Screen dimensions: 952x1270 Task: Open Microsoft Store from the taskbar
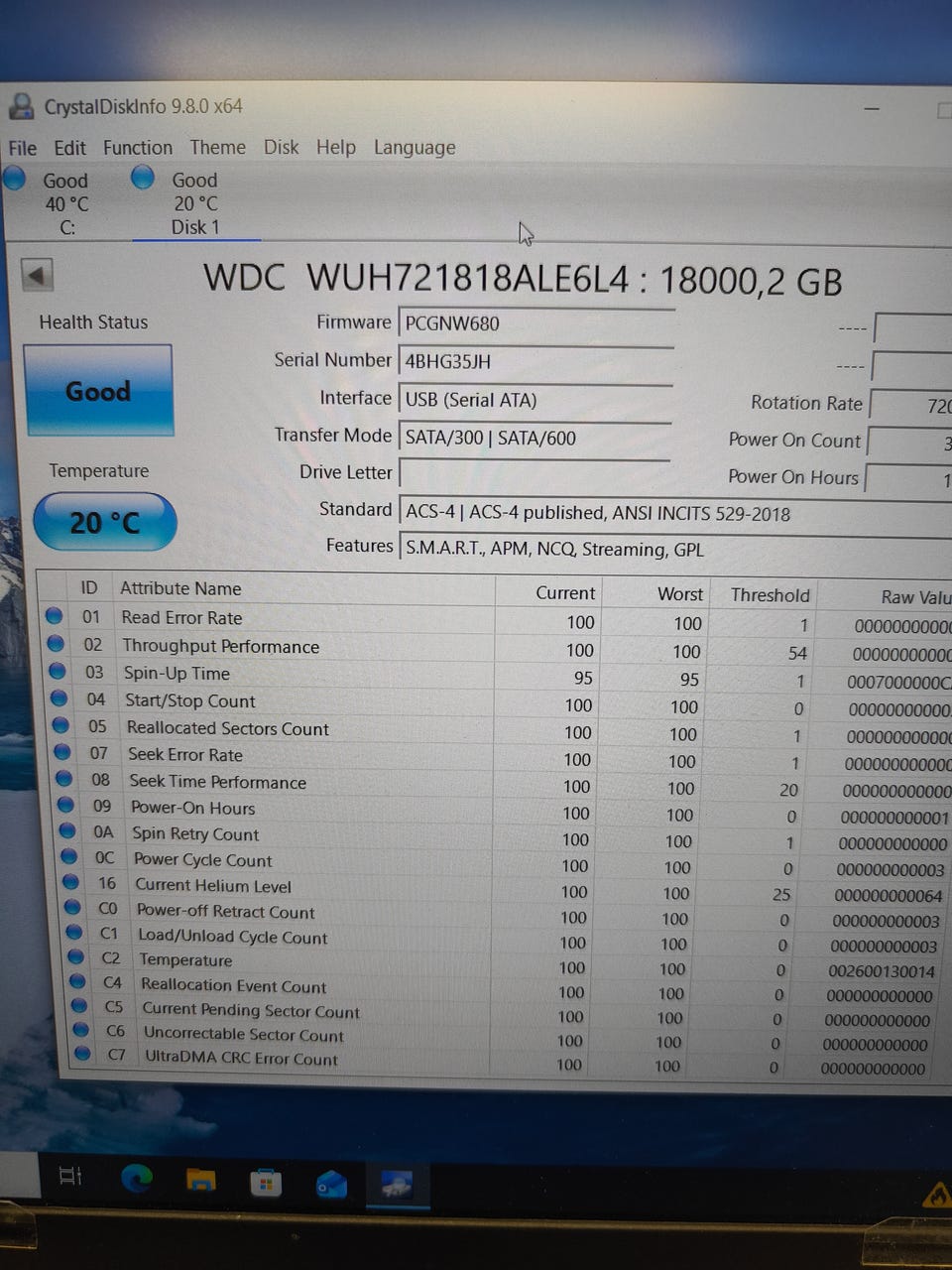265,1182
